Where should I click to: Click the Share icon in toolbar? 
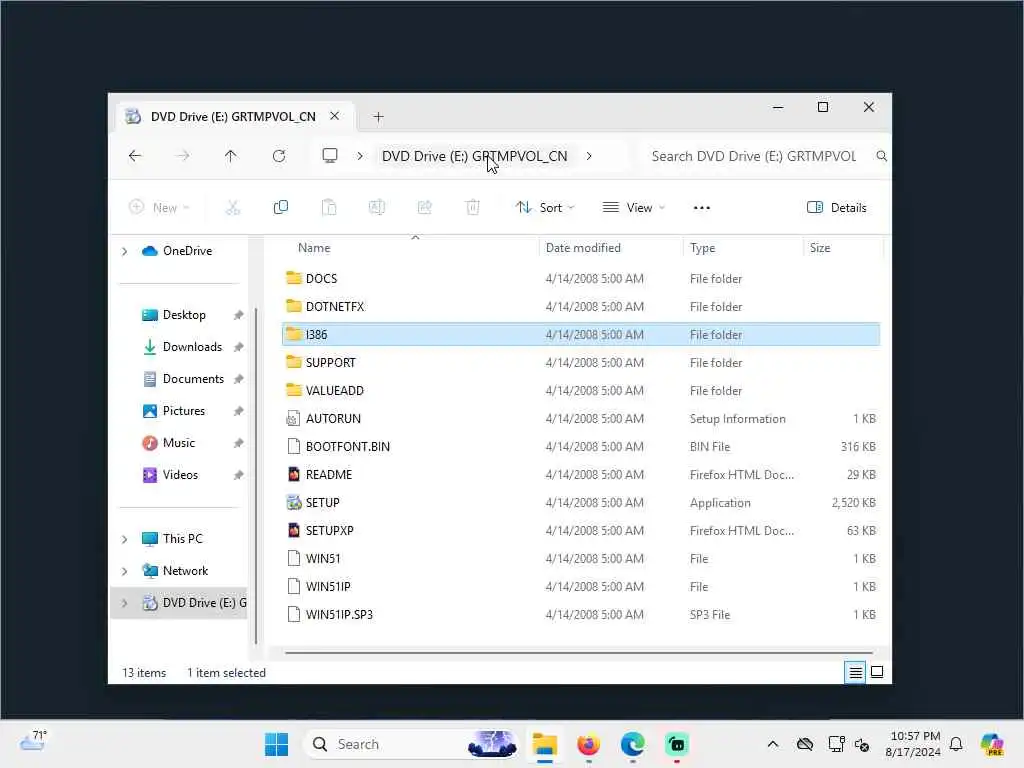pos(424,208)
